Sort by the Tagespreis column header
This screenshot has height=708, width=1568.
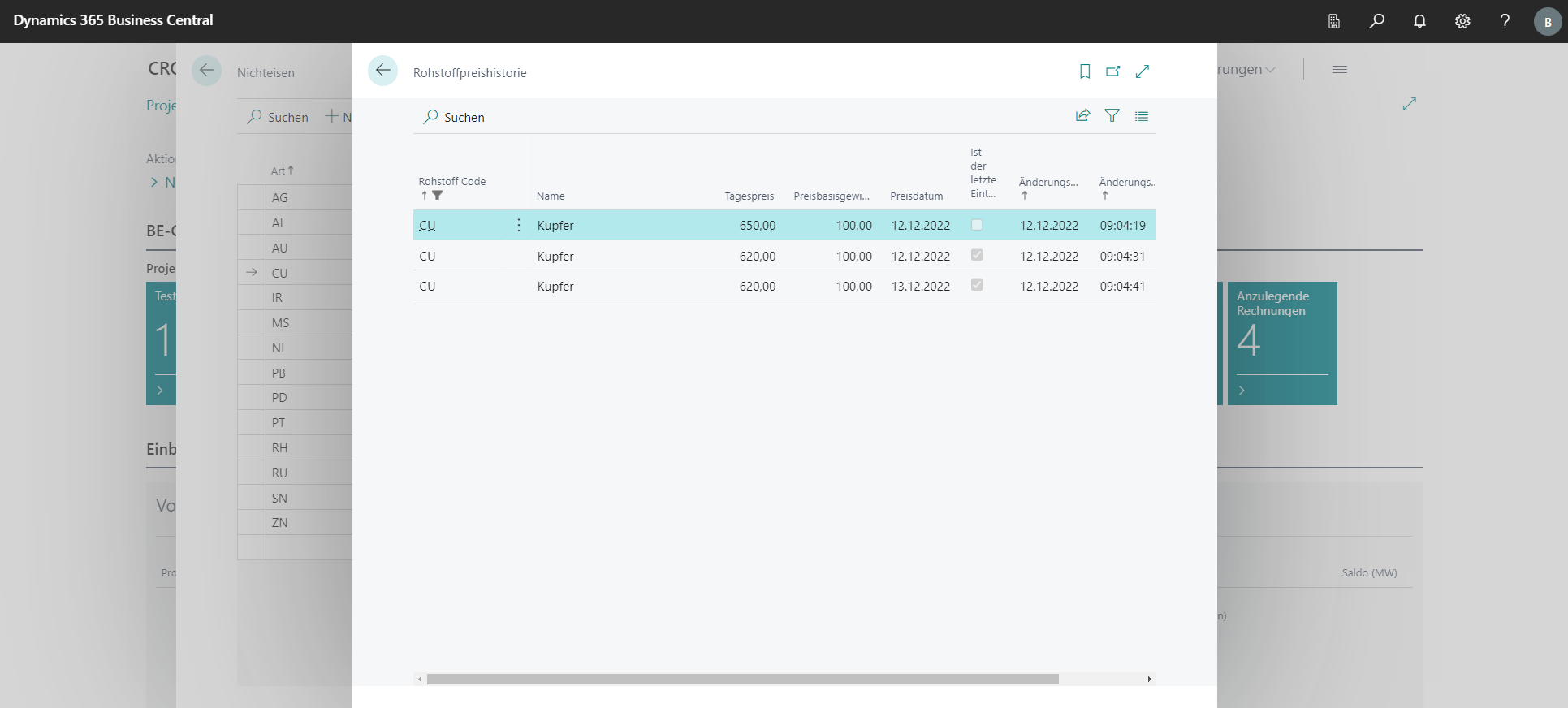749,196
